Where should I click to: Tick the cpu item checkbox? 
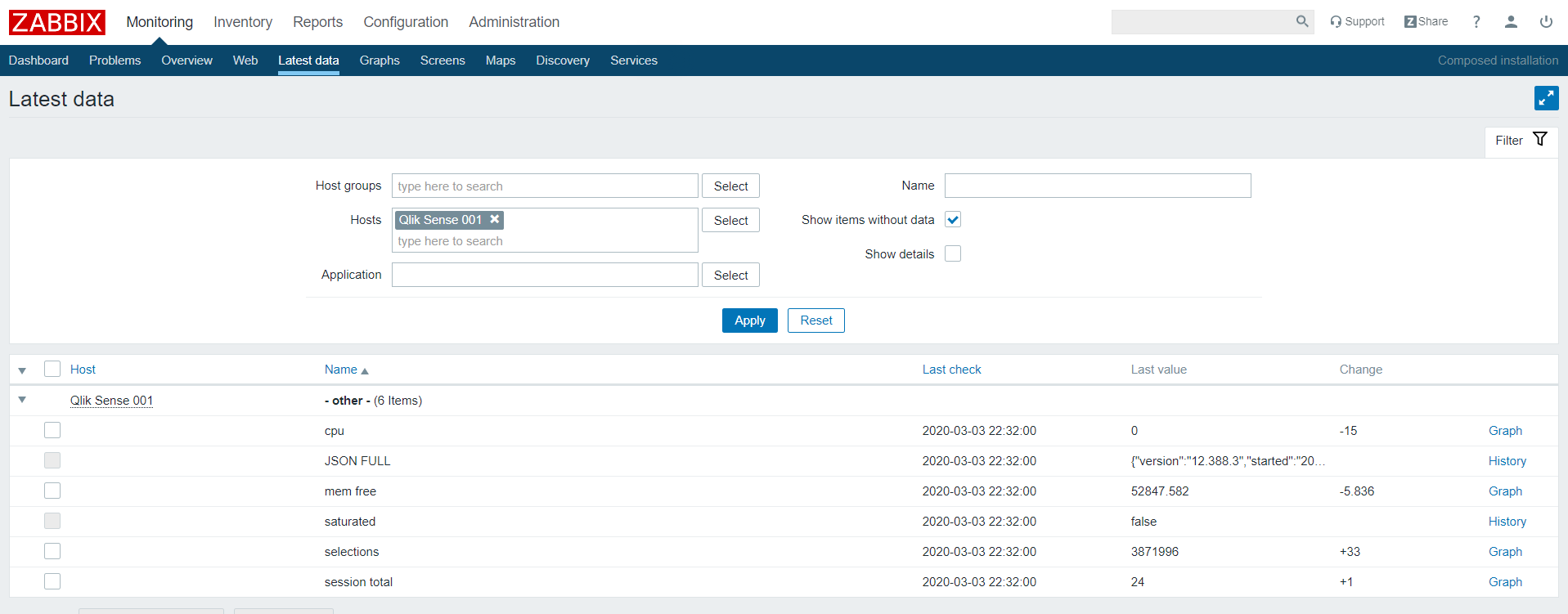click(x=52, y=430)
